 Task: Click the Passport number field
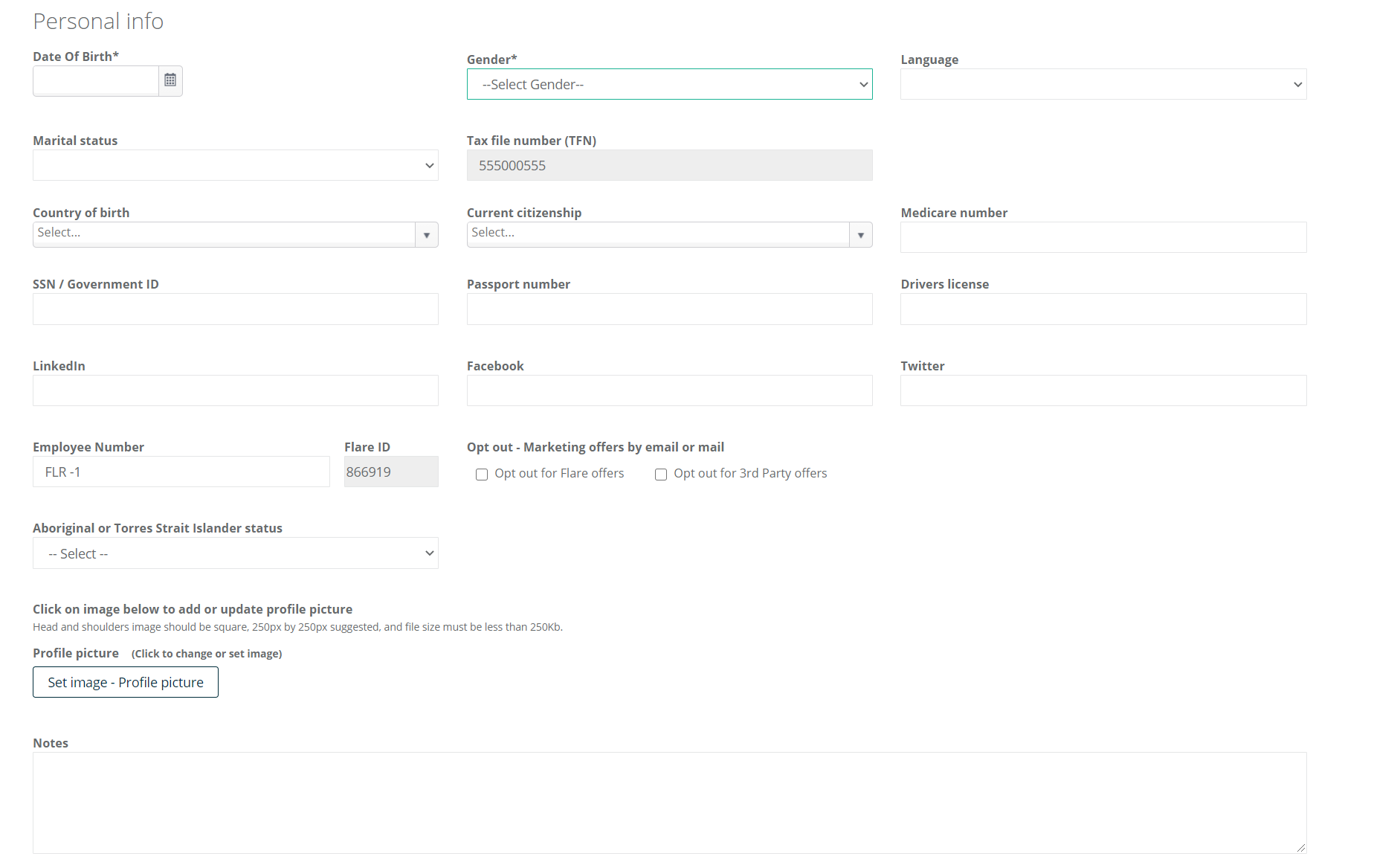tap(669, 309)
